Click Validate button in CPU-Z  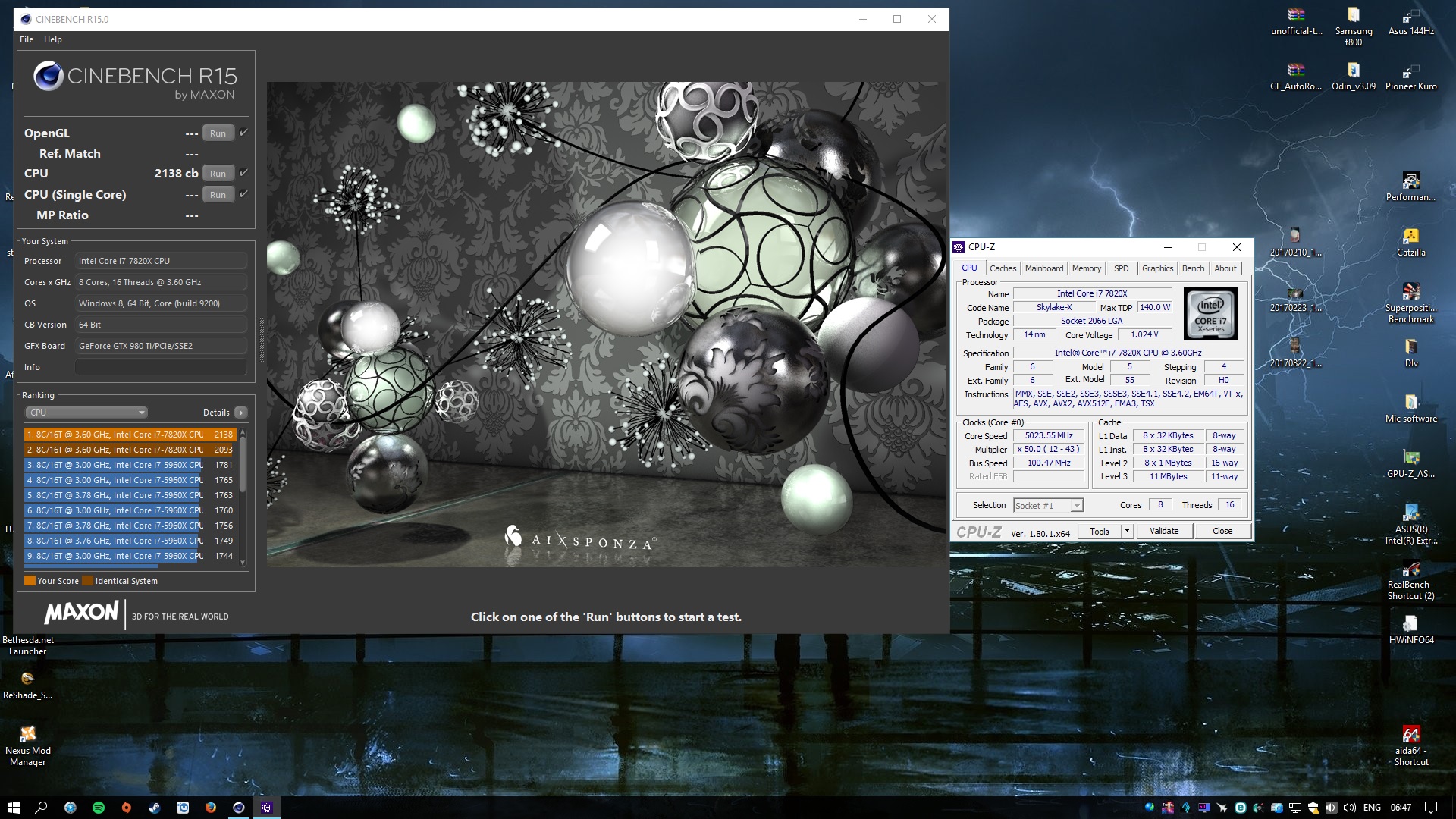pyautogui.click(x=1164, y=532)
